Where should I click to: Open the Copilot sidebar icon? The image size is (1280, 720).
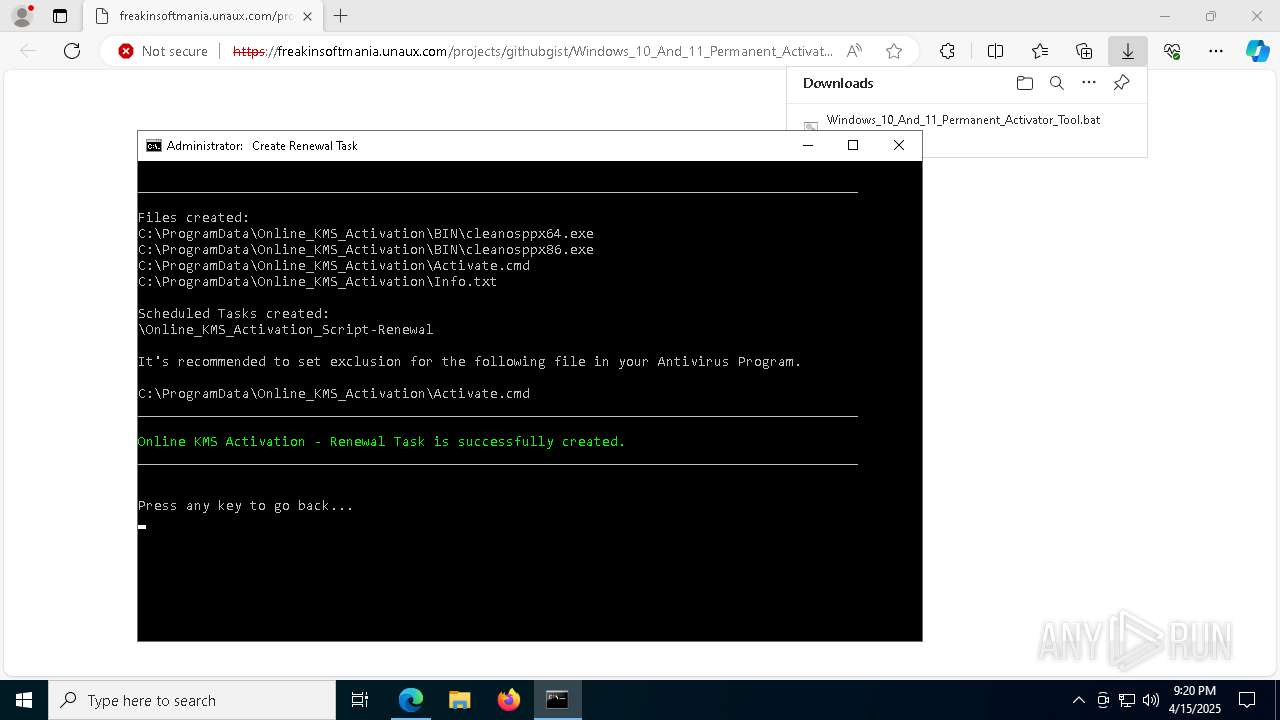point(1257,51)
